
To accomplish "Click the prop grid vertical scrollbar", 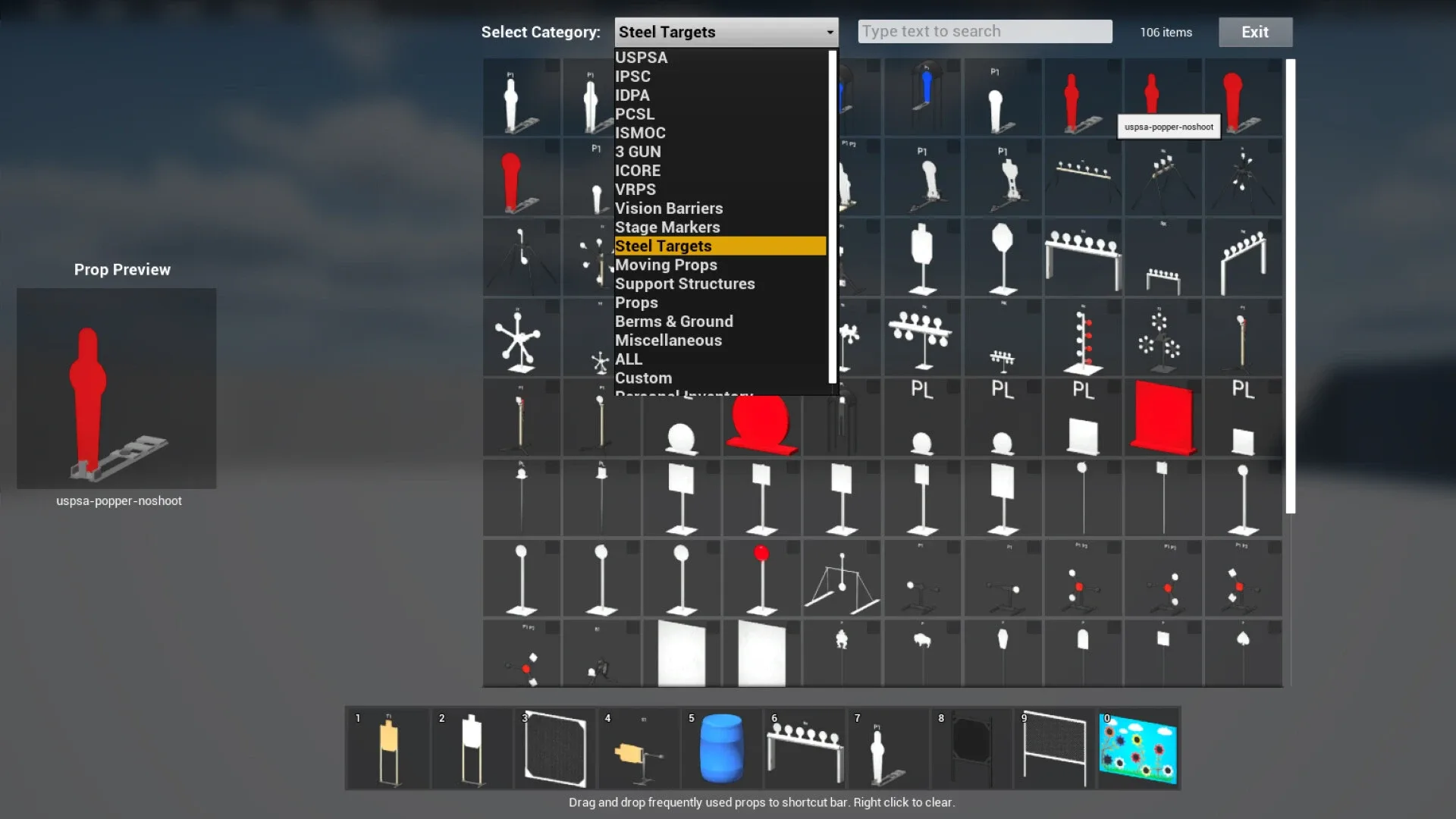I will pos(1290,287).
